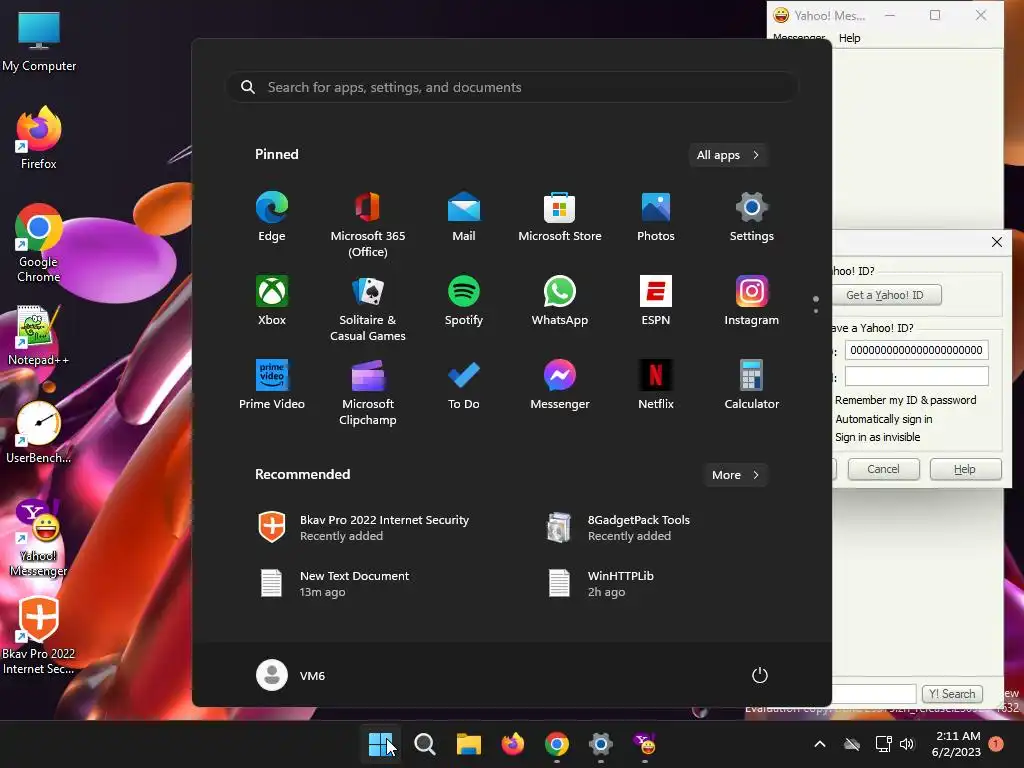Open the Mail app

(464, 217)
